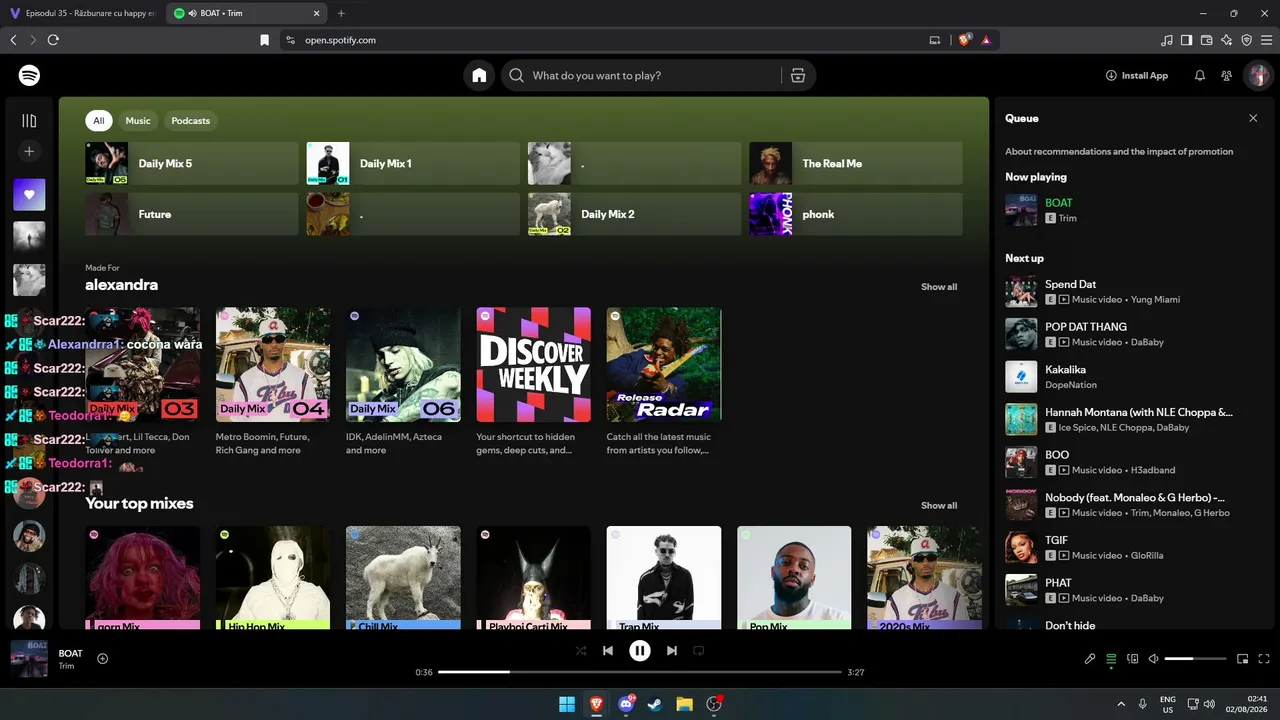The image size is (1280, 720).
Task: Open the Liked Songs heart tile
Action: tap(29, 195)
